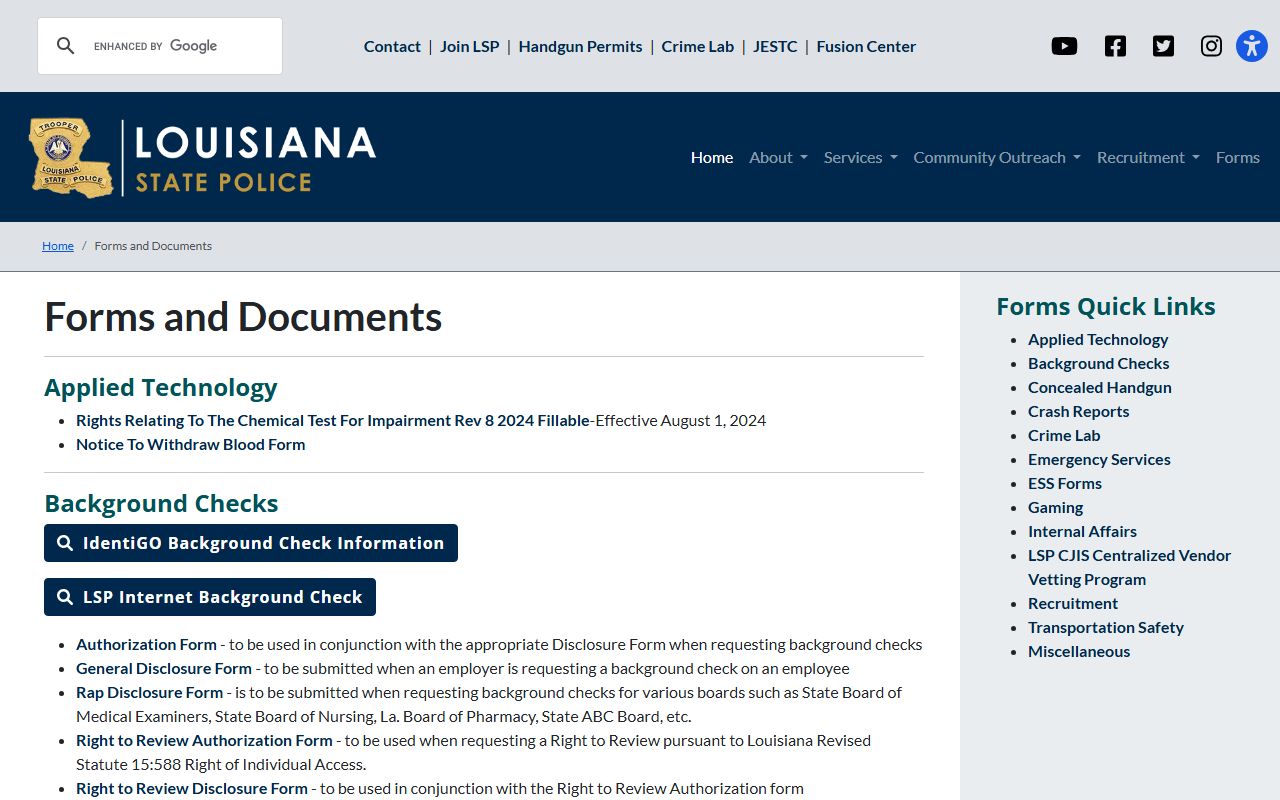
Task: Click IdentiGO Background Check Information button
Action: pyautogui.click(x=251, y=543)
